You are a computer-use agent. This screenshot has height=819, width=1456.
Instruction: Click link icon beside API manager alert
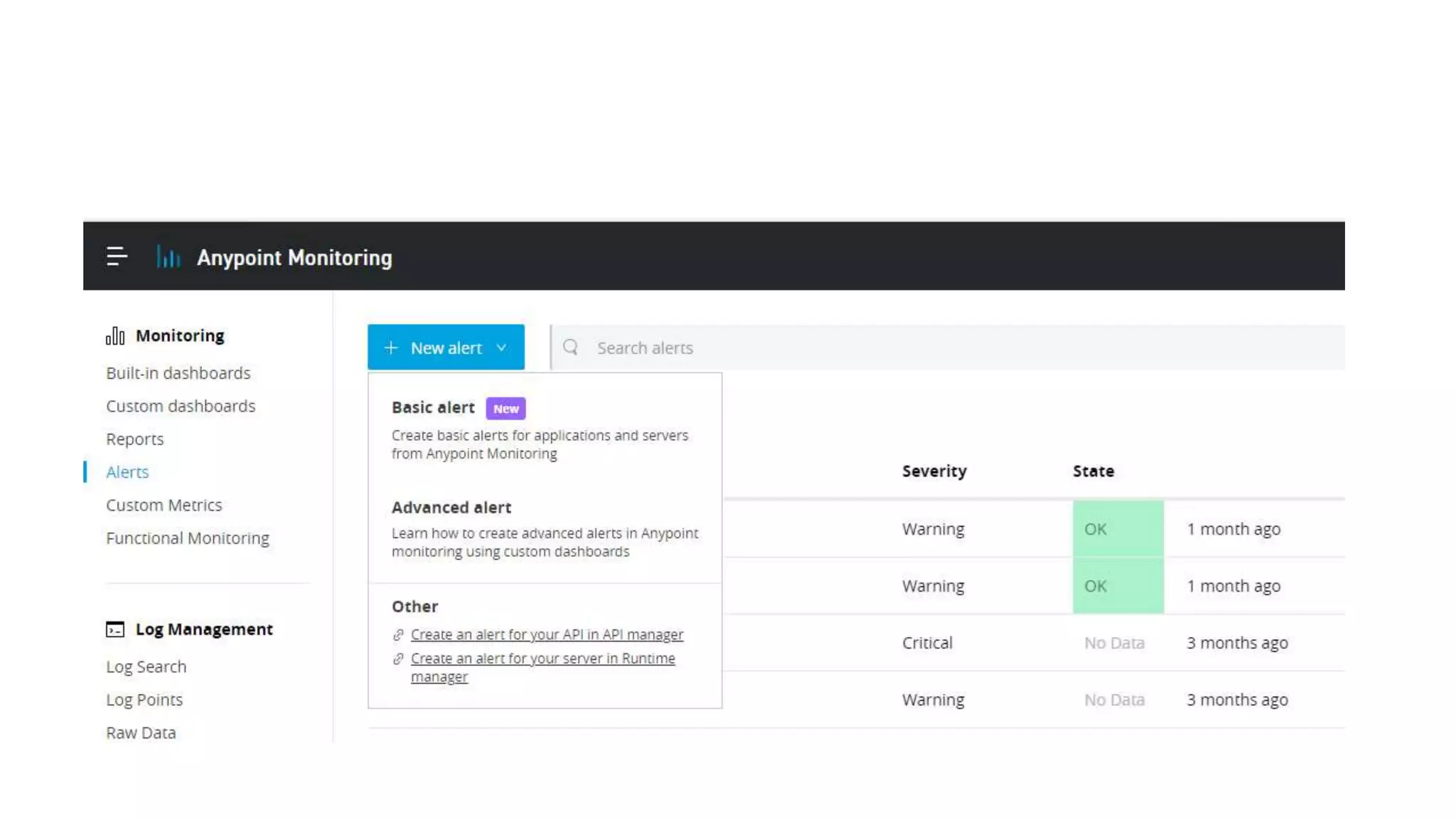pyautogui.click(x=398, y=635)
